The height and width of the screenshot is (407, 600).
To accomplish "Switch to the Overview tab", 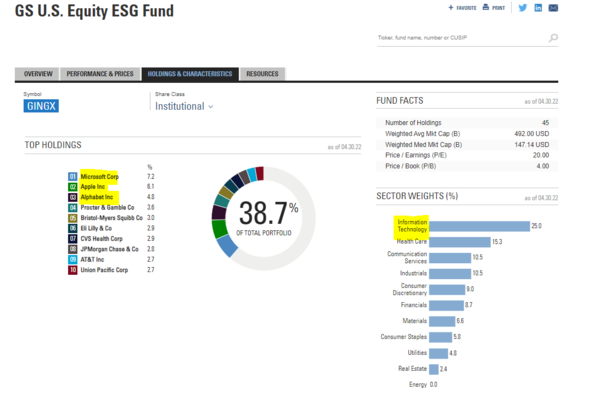I will pyautogui.click(x=38, y=74).
